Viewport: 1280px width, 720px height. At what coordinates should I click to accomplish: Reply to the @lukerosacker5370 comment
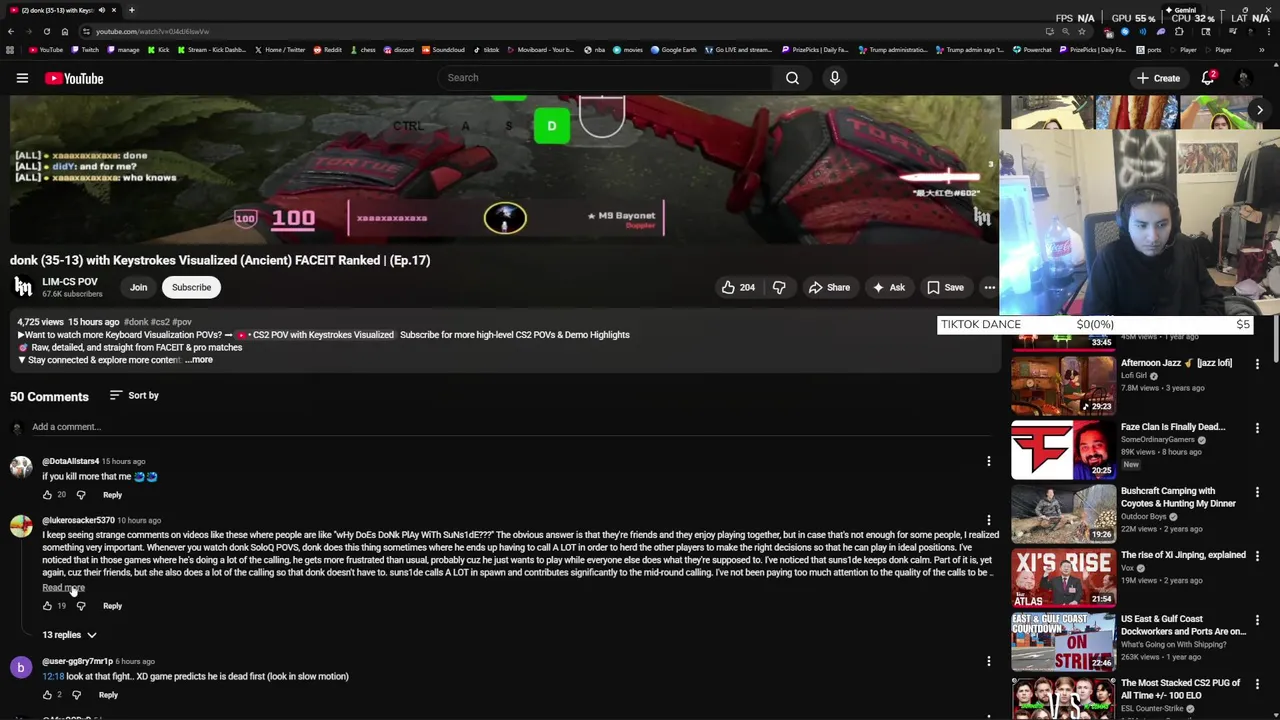point(112,606)
